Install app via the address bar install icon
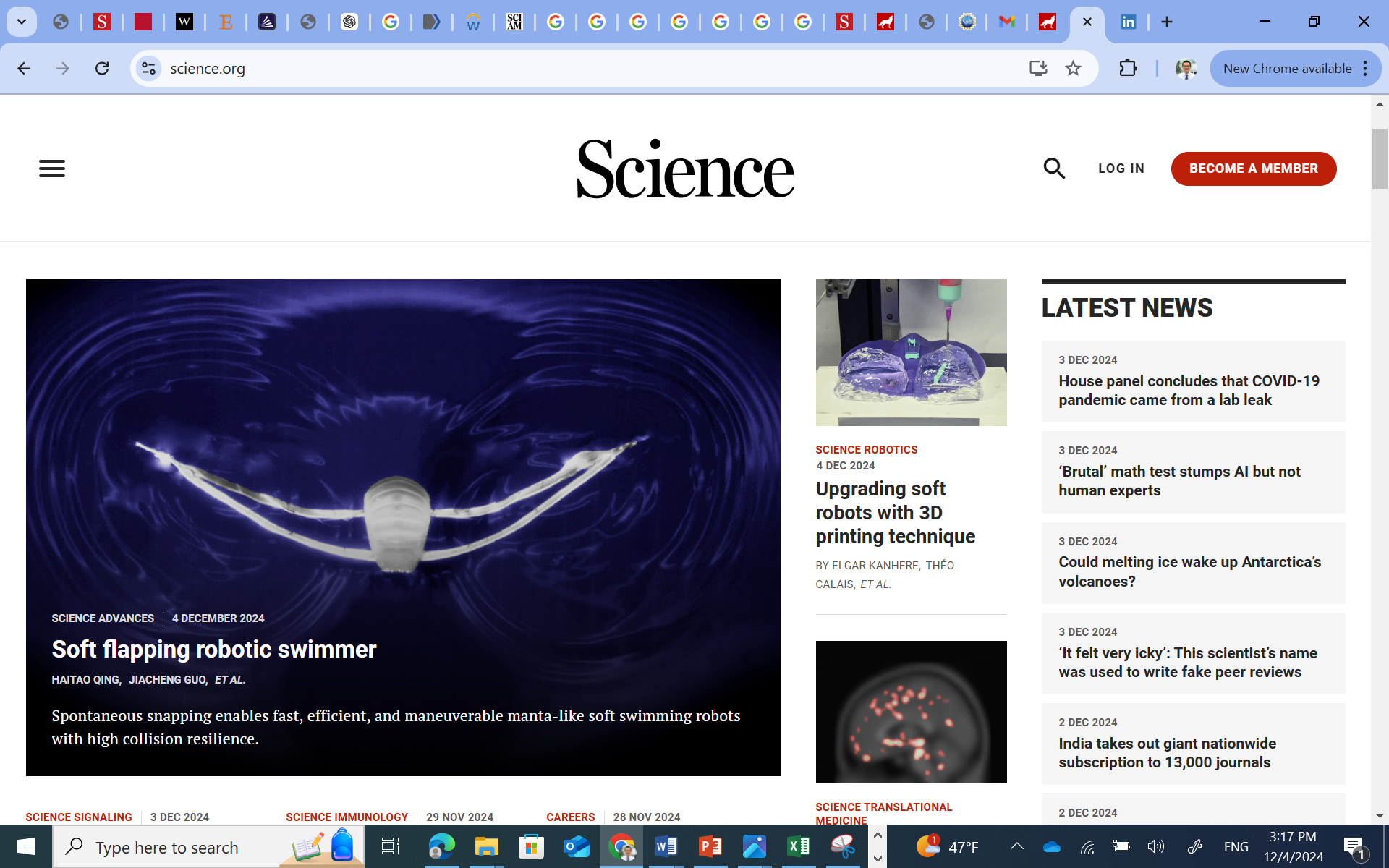The width and height of the screenshot is (1389, 868). pyautogui.click(x=1038, y=68)
